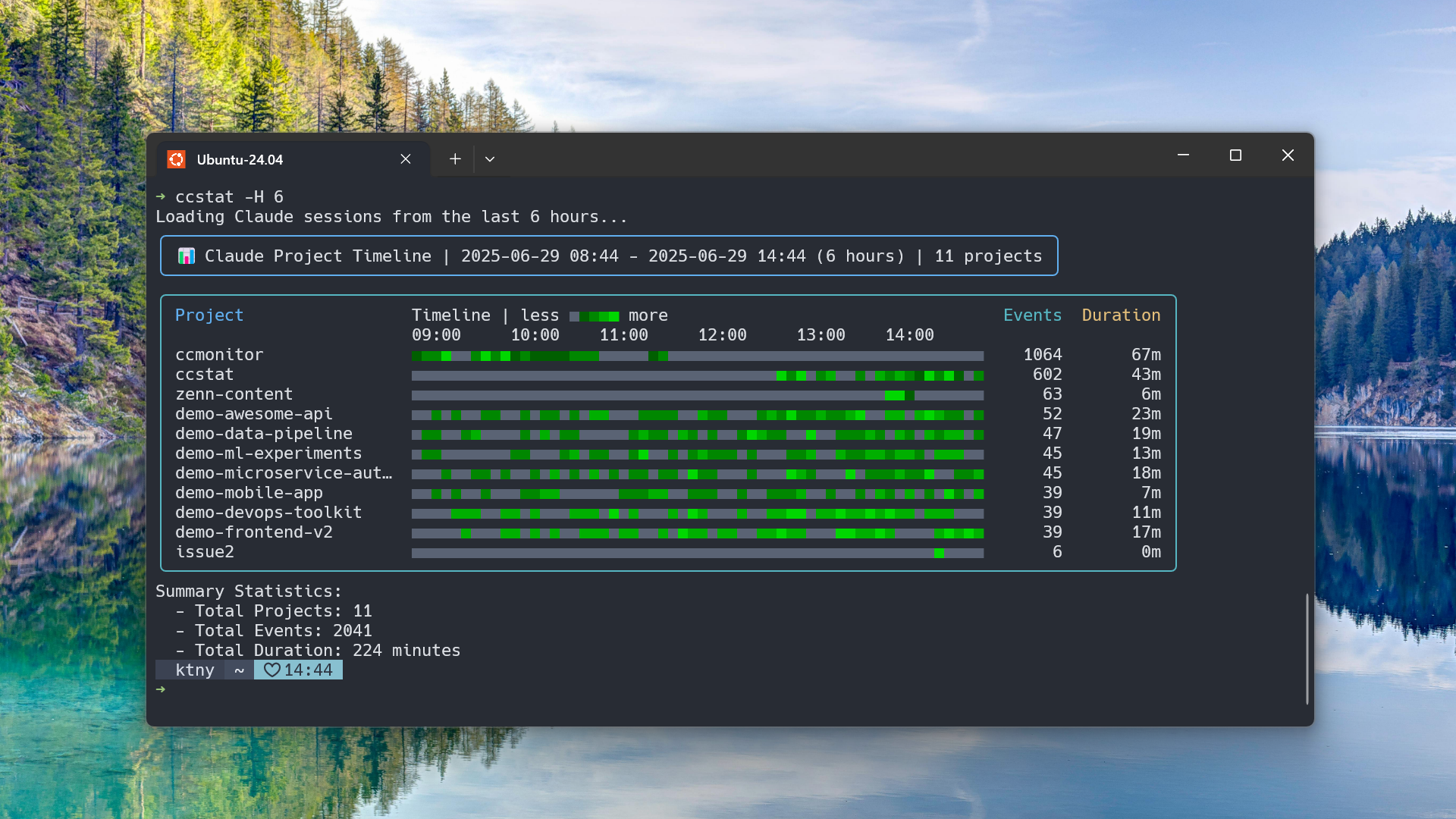Image resolution: width=1456 pixels, height=819 pixels.
Task: Click 'Total Duration: 224 minutes' line
Action: [318, 651]
